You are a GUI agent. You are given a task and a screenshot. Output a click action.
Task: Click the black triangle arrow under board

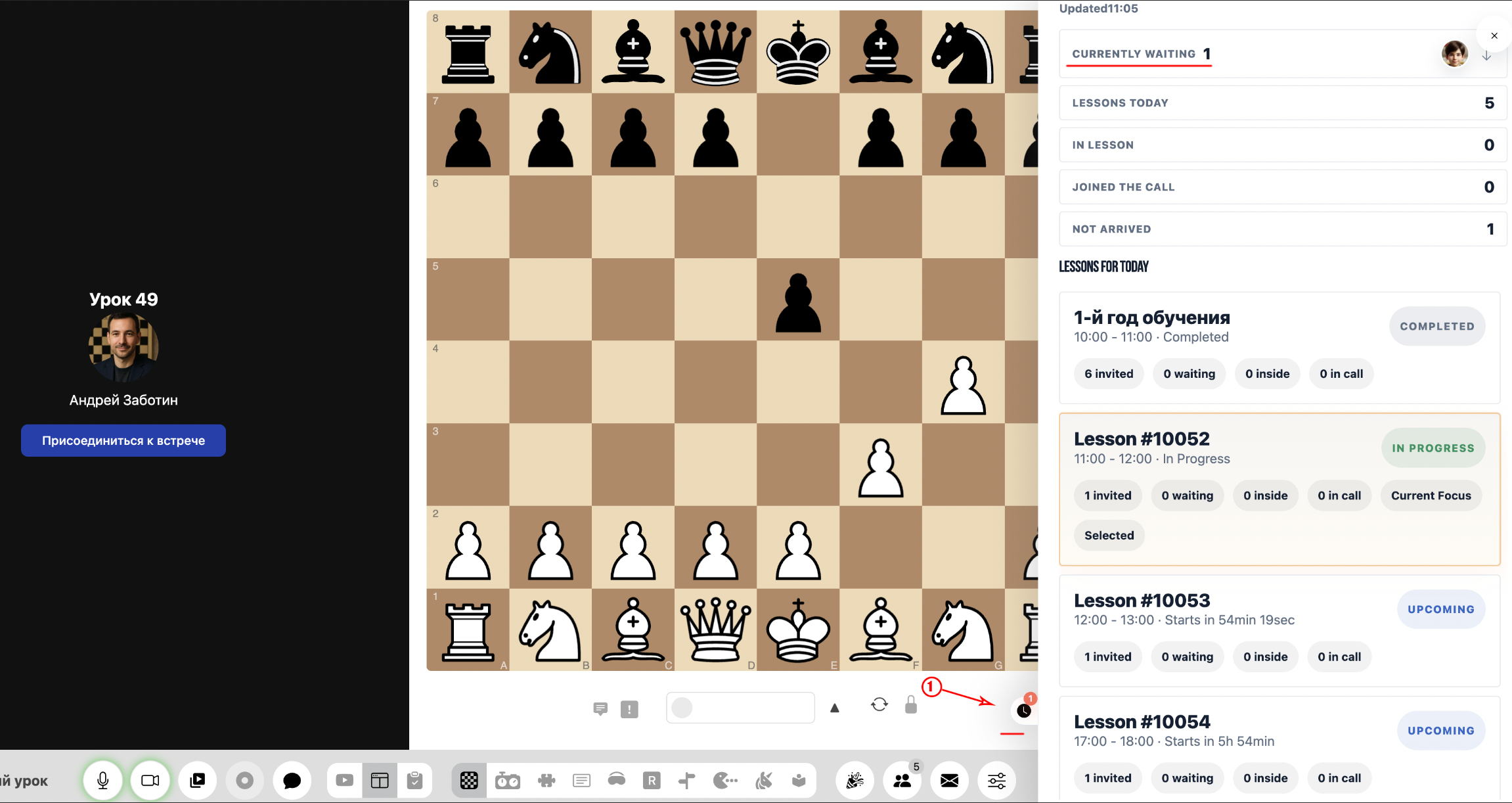point(835,708)
